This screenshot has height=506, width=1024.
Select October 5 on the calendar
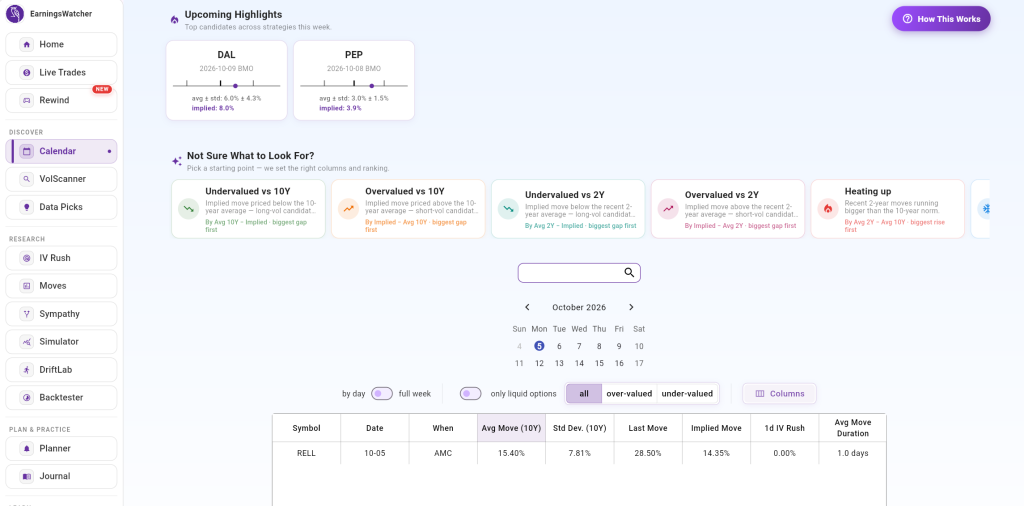539,346
